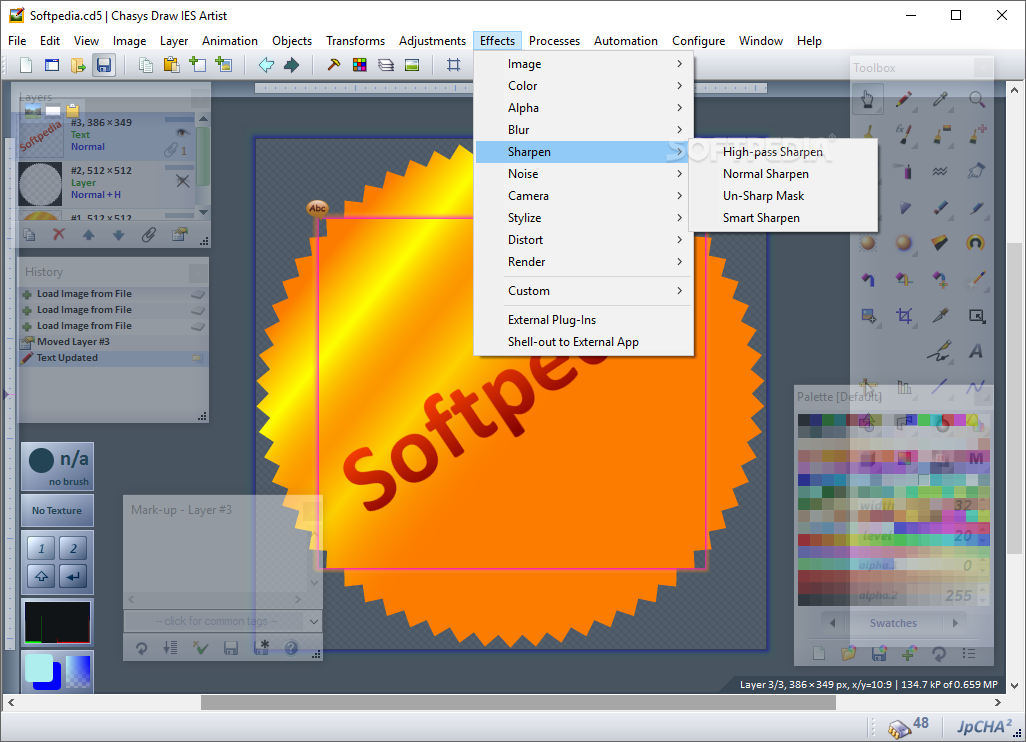This screenshot has width=1026, height=742.
Task: Click the Paste clipboard toolbar icon
Action: click(x=171, y=65)
